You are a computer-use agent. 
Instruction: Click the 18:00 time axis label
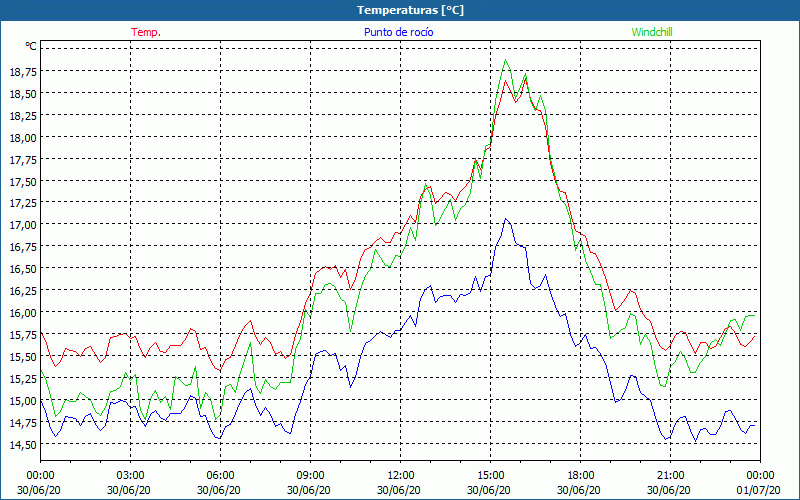coord(580,475)
